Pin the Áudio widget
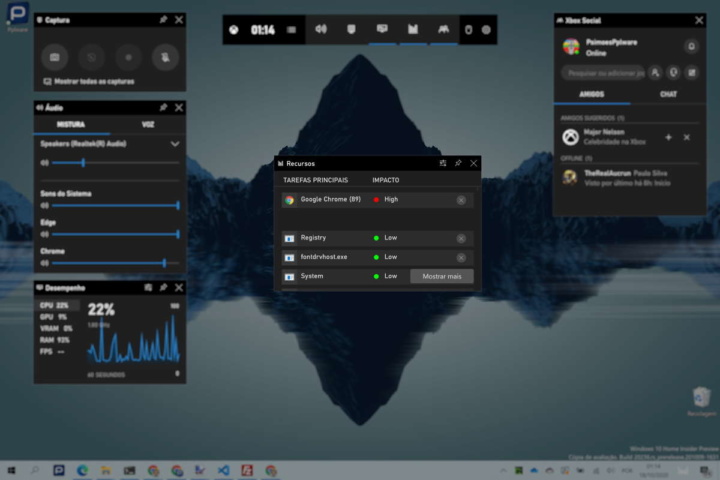720x480 pixels. pyautogui.click(x=163, y=107)
